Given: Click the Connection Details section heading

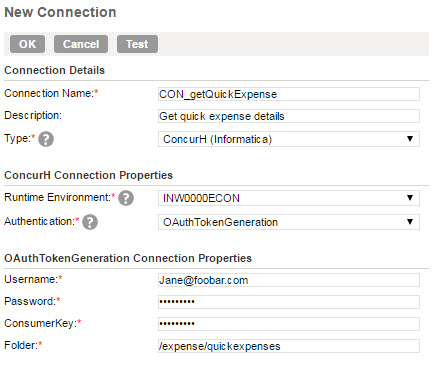Looking at the screenshot, I should 54,70.
